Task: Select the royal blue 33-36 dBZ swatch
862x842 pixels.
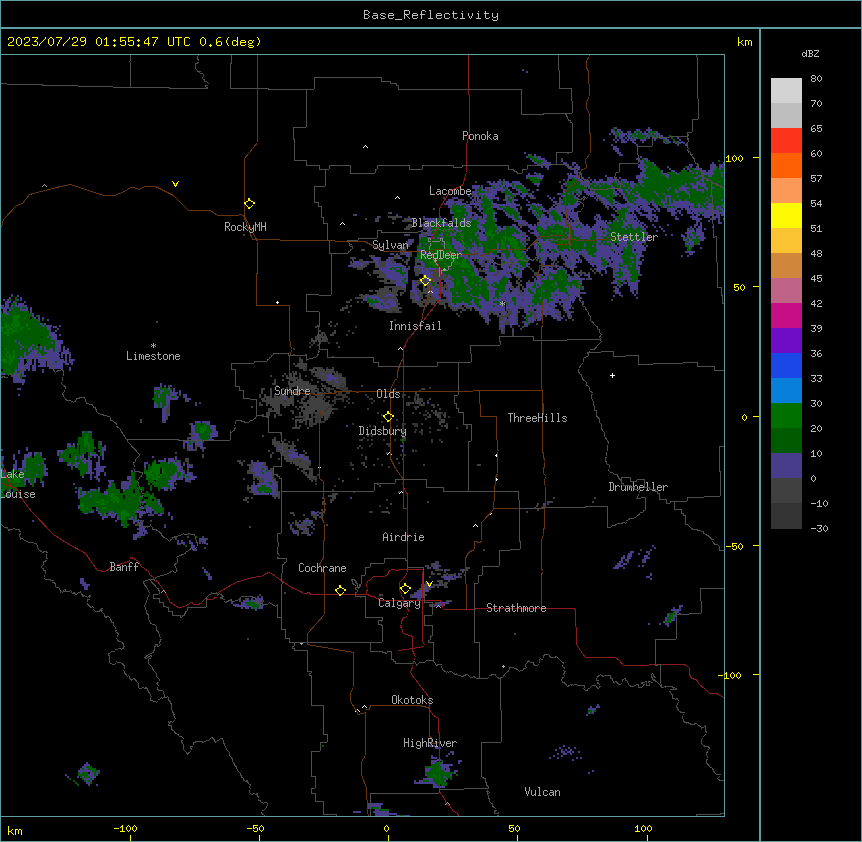Action: [x=786, y=365]
